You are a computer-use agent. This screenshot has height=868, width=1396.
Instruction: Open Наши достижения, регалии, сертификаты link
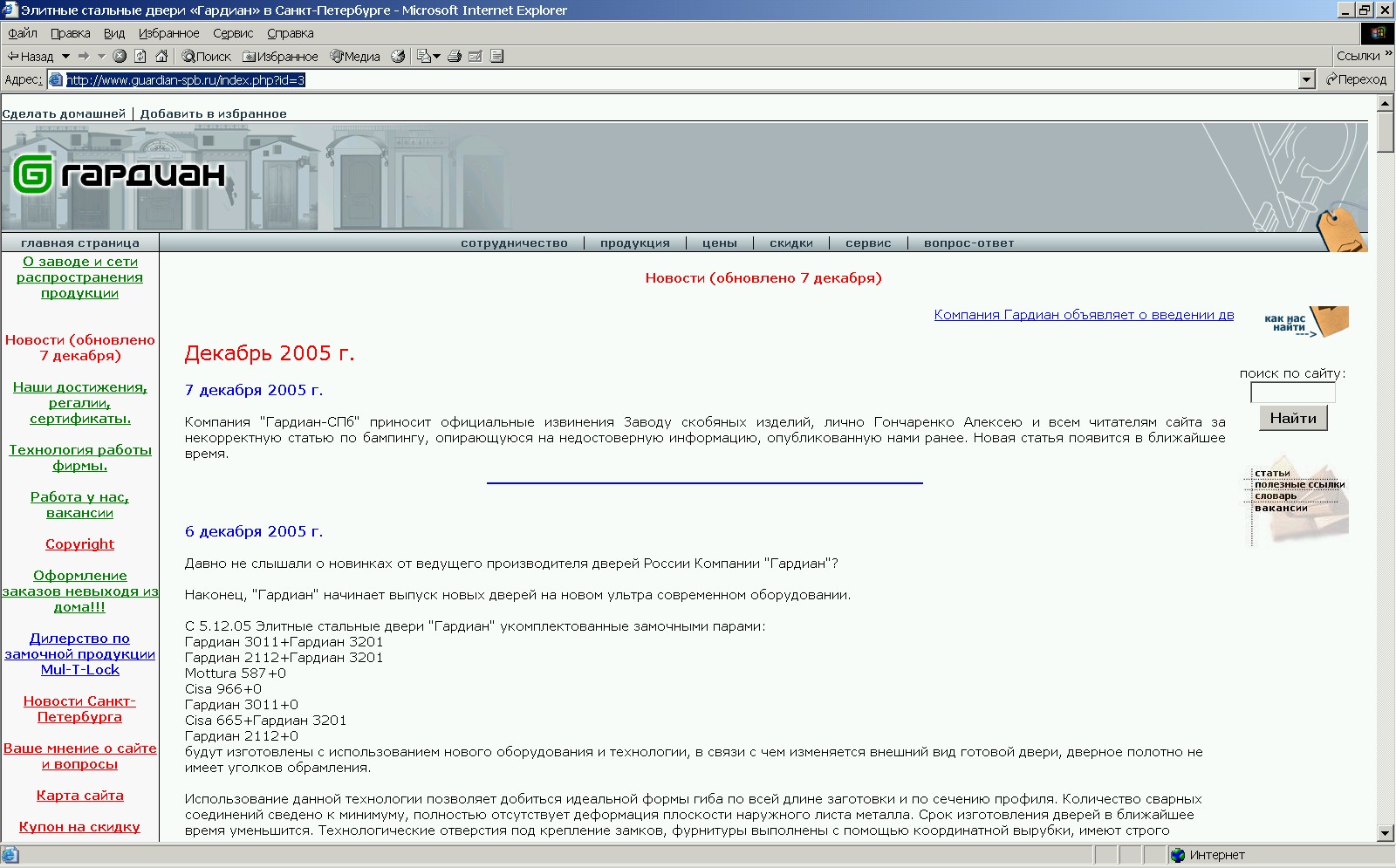coord(79,403)
